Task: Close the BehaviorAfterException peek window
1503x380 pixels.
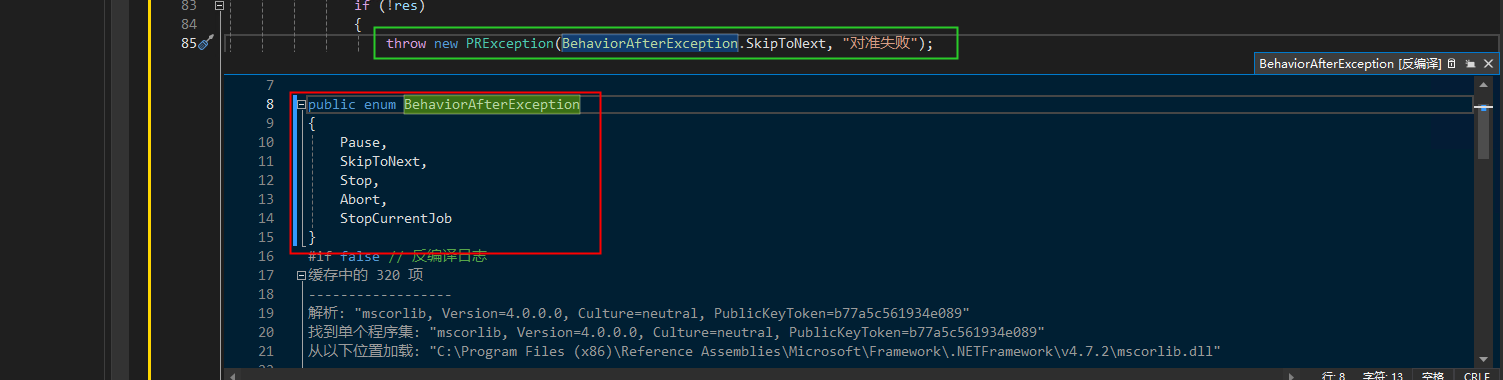Action: (x=1488, y=63)
